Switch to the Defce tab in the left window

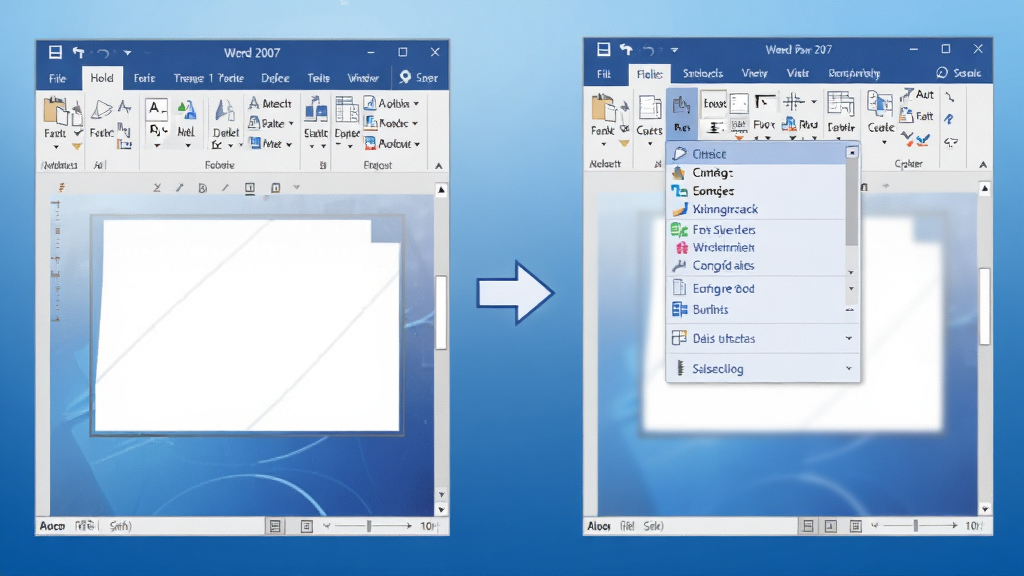point(275,78)
